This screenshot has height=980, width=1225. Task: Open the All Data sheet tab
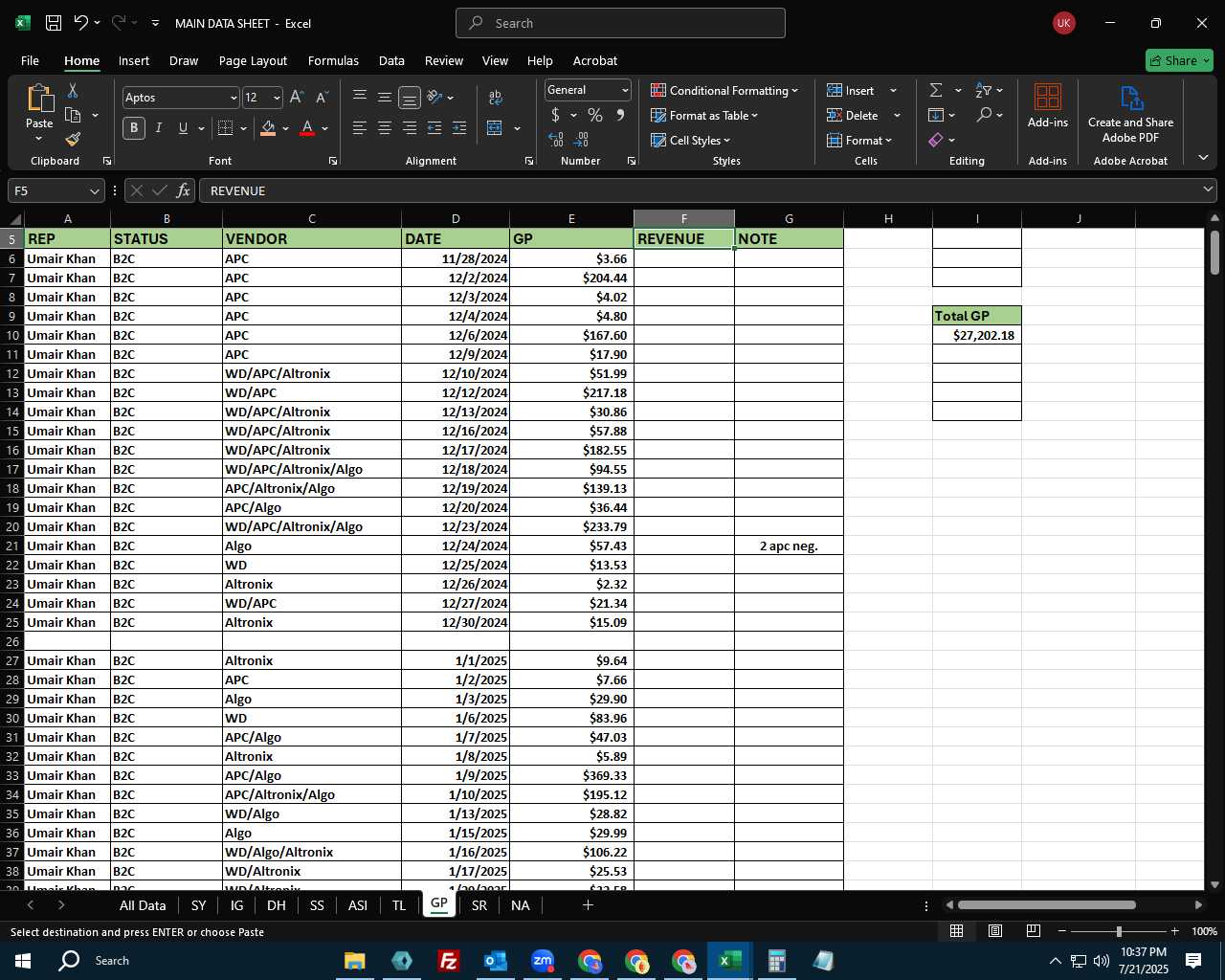click(143, 905)
